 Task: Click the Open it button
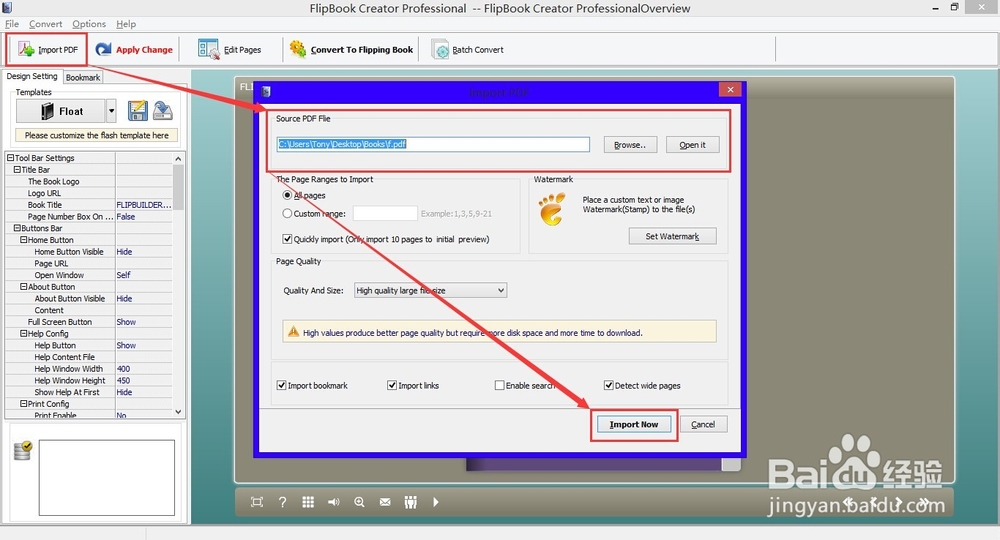(x=692, y=145)
